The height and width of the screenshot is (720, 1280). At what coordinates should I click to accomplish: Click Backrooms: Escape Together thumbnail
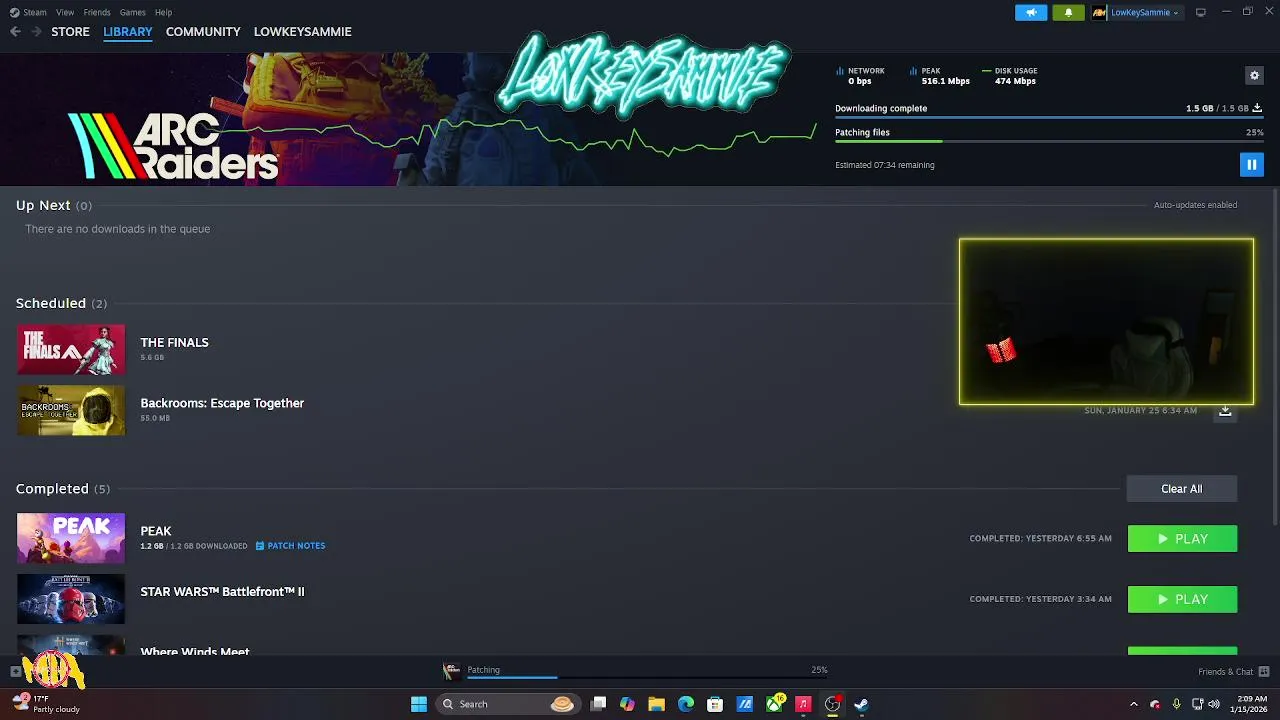[71, 410]
